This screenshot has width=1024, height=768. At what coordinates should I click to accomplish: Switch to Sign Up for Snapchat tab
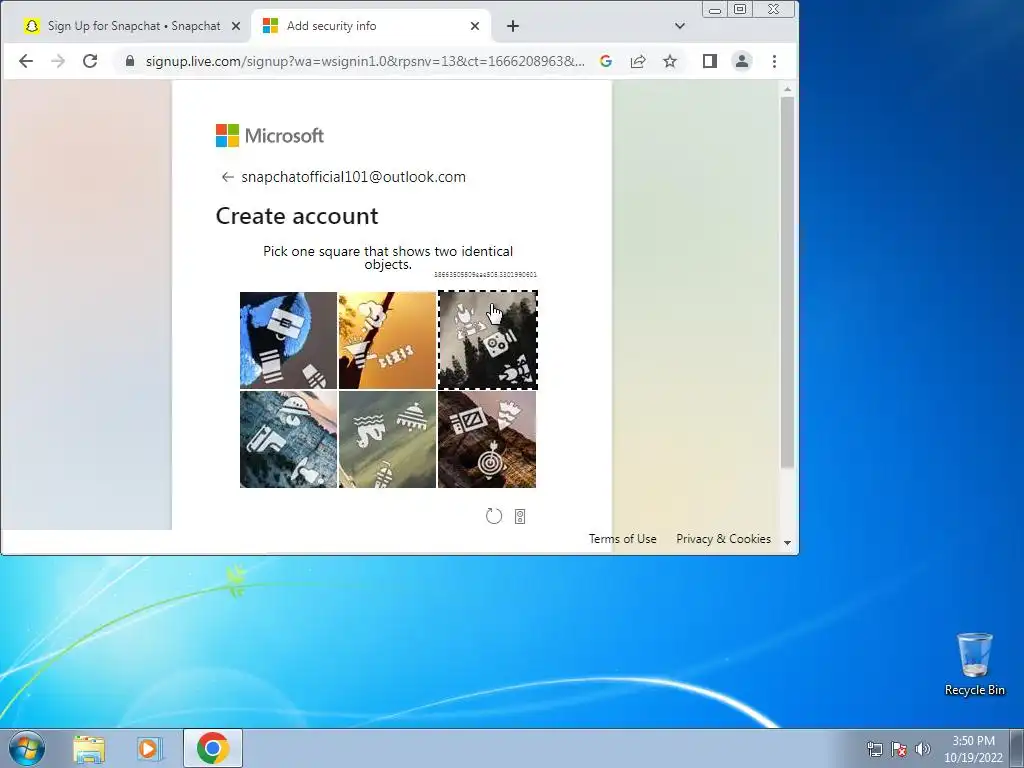pos(133,26)
